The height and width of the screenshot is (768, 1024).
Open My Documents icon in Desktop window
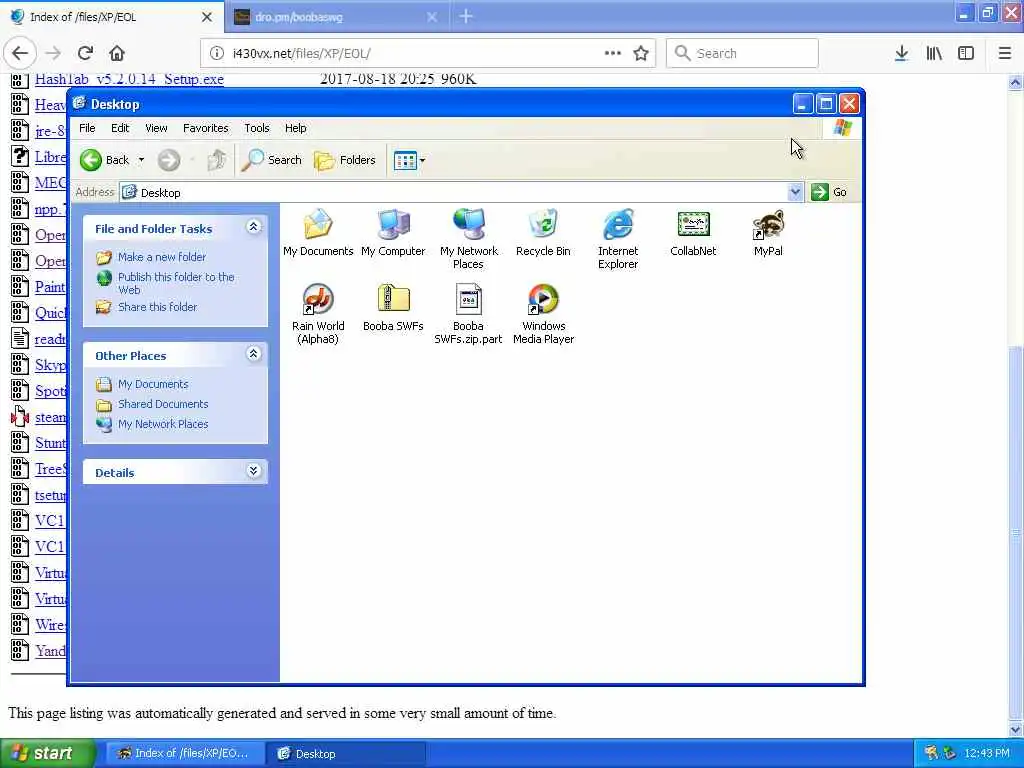[x=318, y=233]
